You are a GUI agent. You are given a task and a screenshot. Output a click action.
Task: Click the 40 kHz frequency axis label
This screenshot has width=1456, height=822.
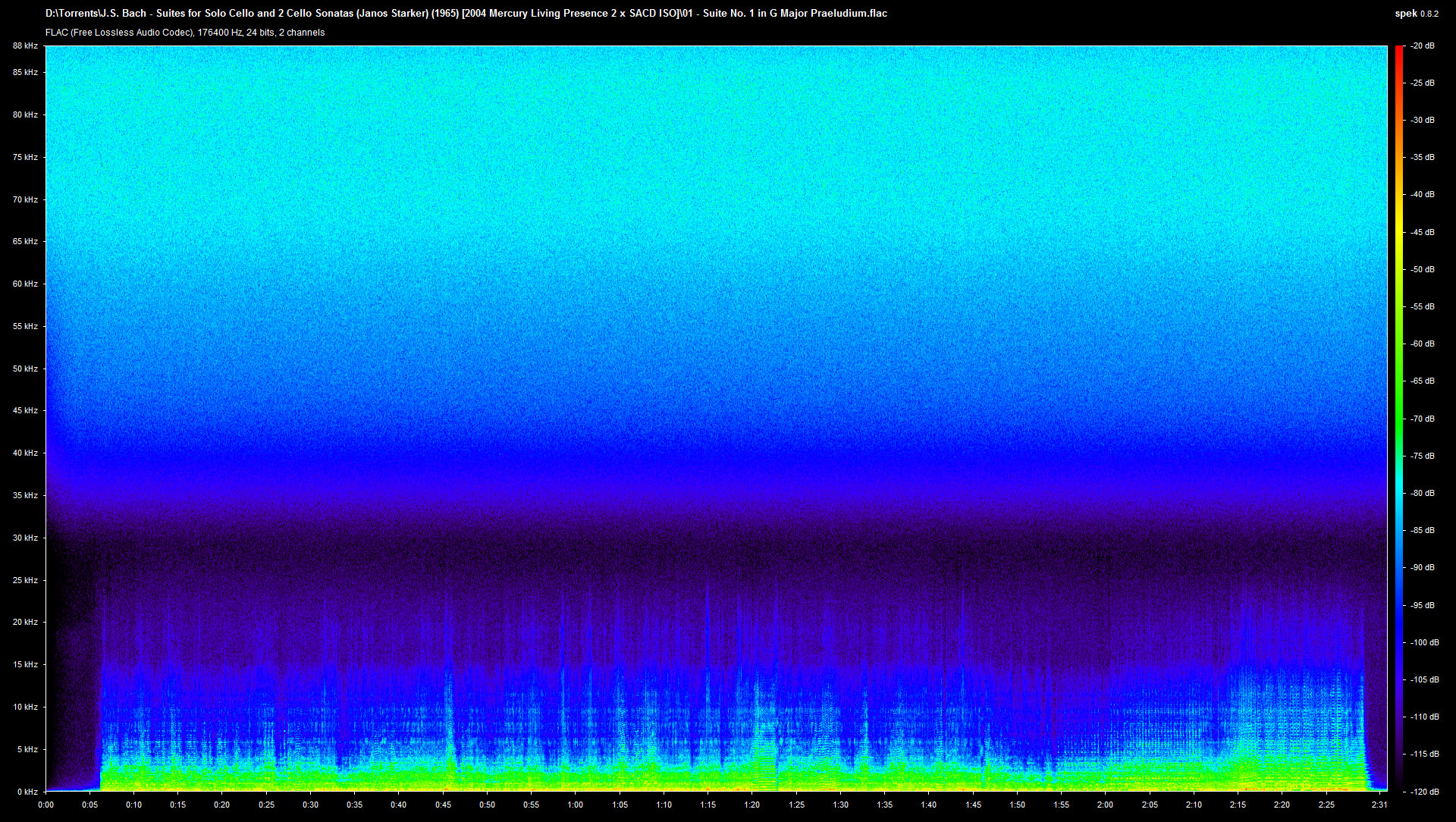click(25, 453)
